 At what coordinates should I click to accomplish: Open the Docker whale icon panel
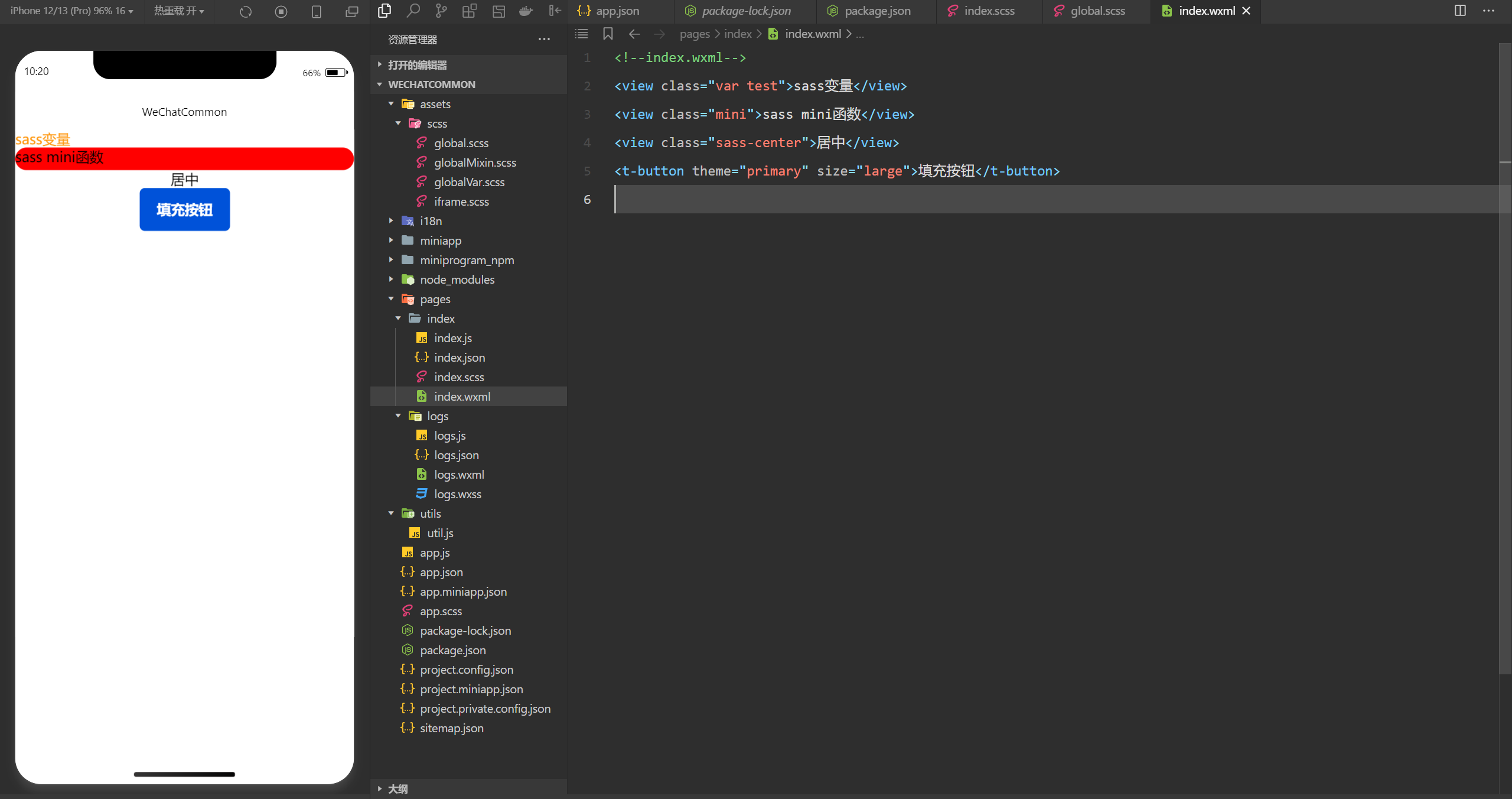(526, 11)
